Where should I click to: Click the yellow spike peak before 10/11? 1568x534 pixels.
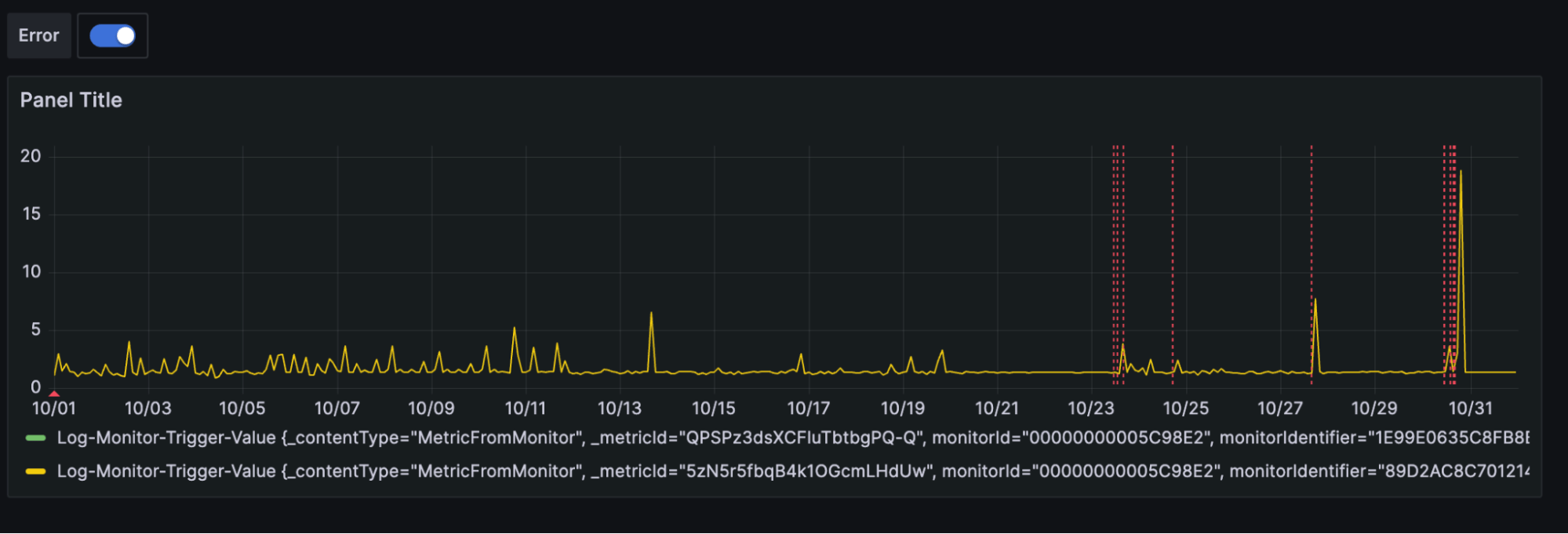pos(515,329)
